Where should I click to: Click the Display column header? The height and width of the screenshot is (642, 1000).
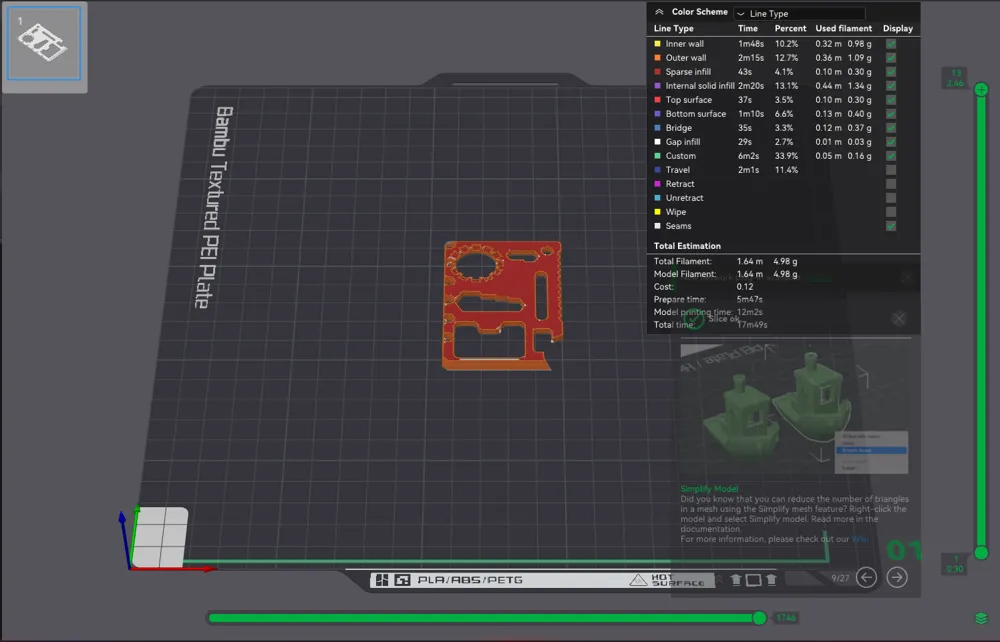tap(897, 29)
